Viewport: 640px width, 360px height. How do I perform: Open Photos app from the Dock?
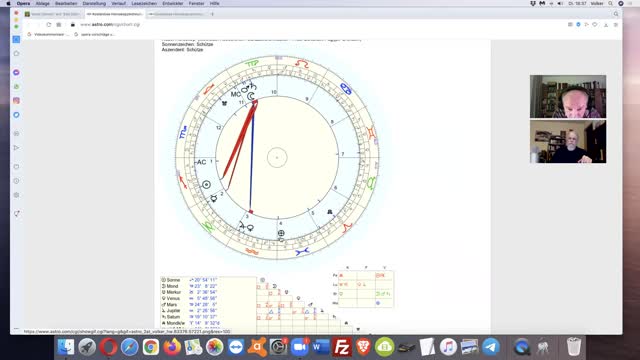[214, 347]
